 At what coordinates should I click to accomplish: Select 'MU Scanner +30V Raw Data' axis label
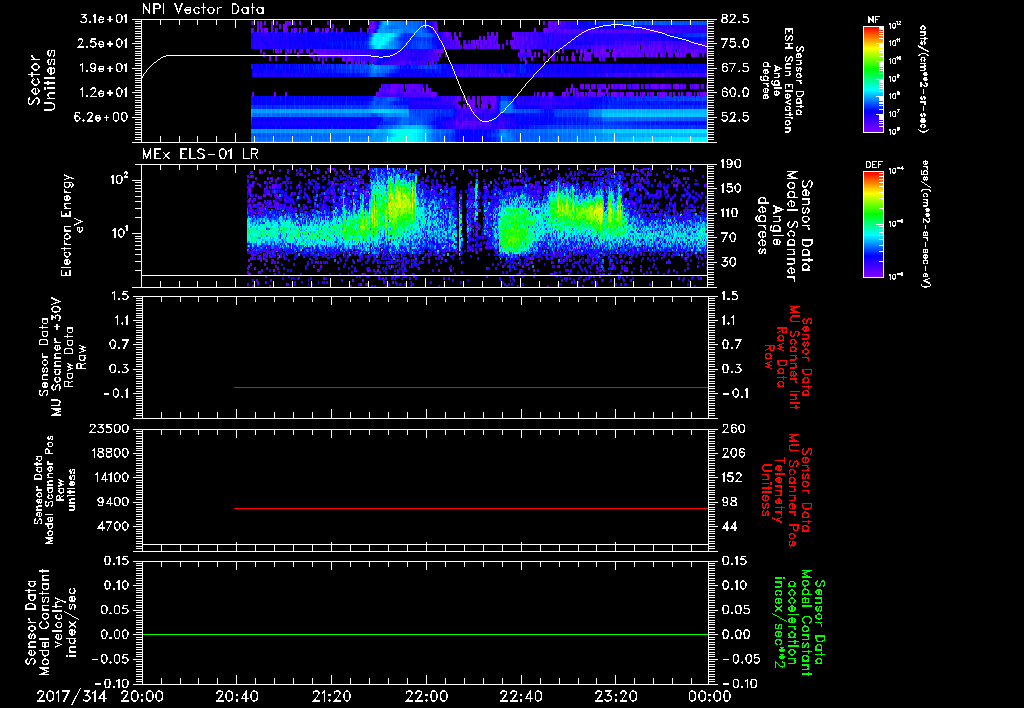tap(62, 357)
